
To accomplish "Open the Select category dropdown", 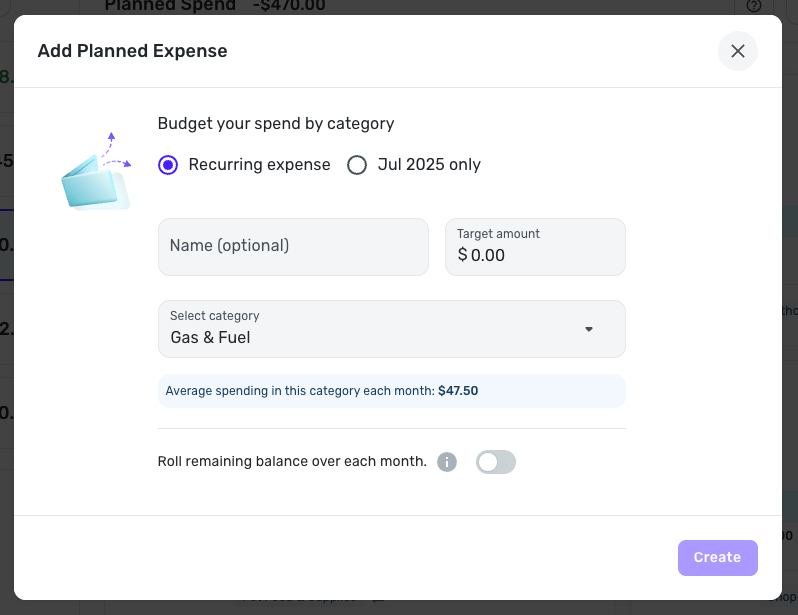I will 391,329.
